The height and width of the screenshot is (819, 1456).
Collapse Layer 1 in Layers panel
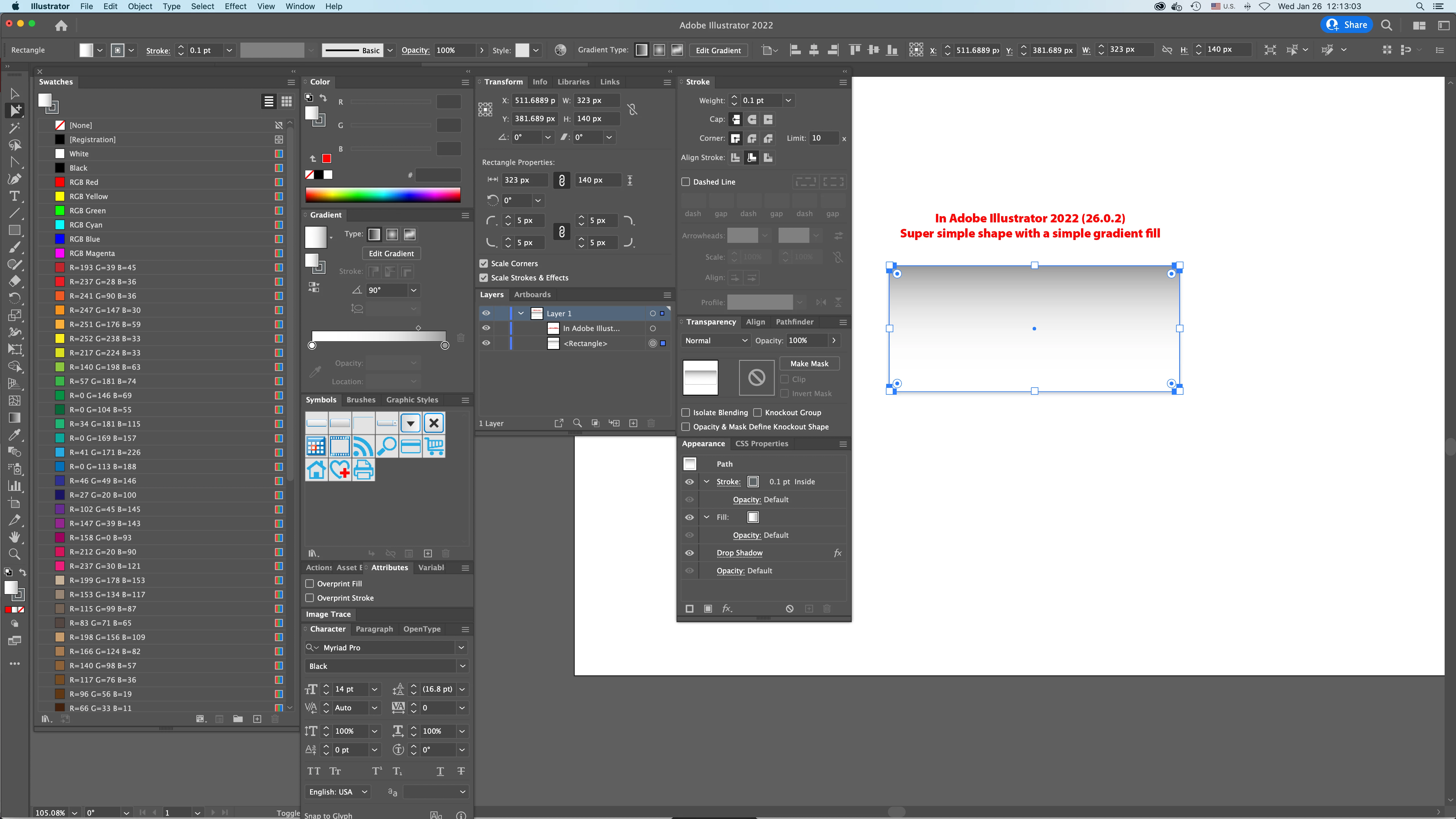click(521, 313)
